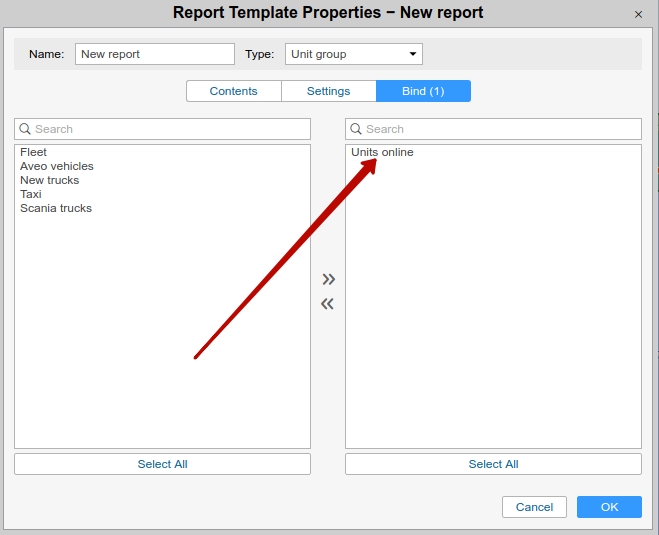659x535 pixels.
Task: Select Fleet in the left list
Action: pyautogui.click(x=34, y=152)
